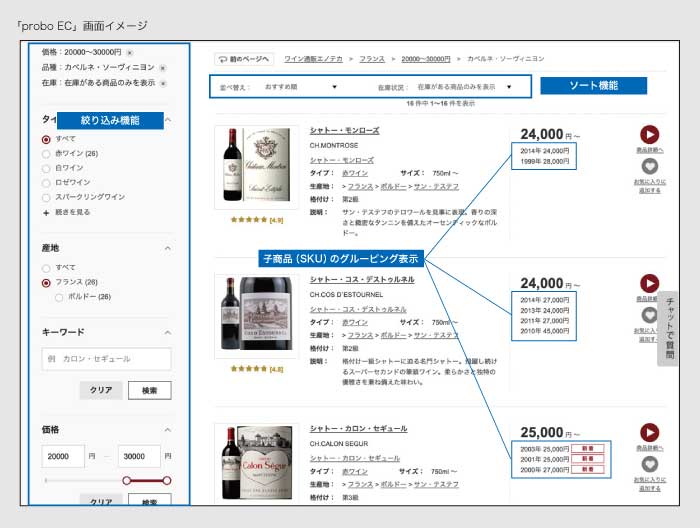Remove the 在庫 filter tag
The image size is (700, 528).
163,83
